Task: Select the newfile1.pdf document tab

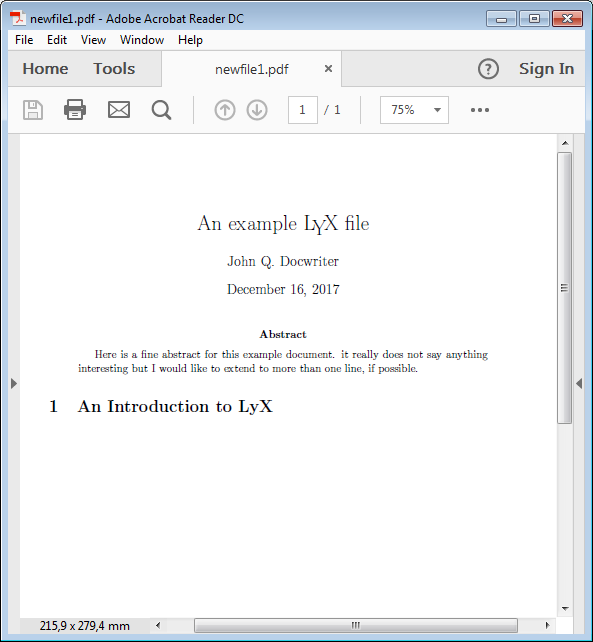Action: (251, 69)
